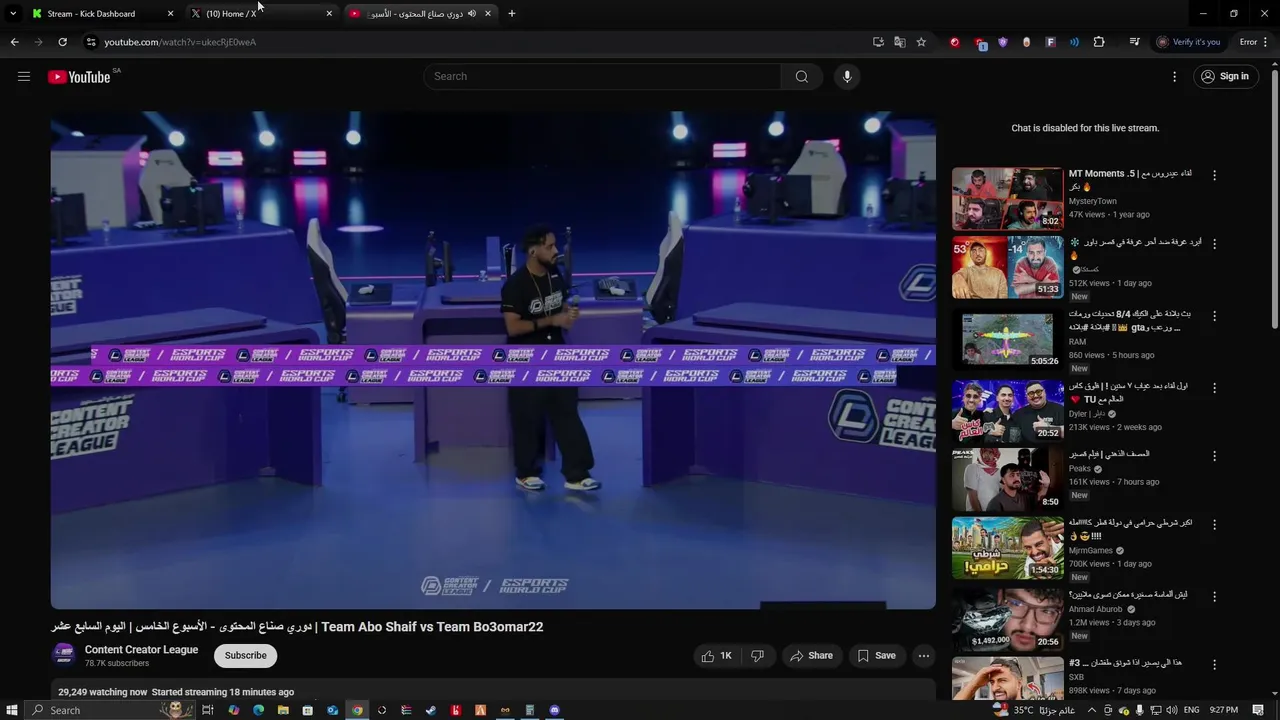Click the purple shield extension icon
Viewport: 1280px width, 720px height.
1003,42
